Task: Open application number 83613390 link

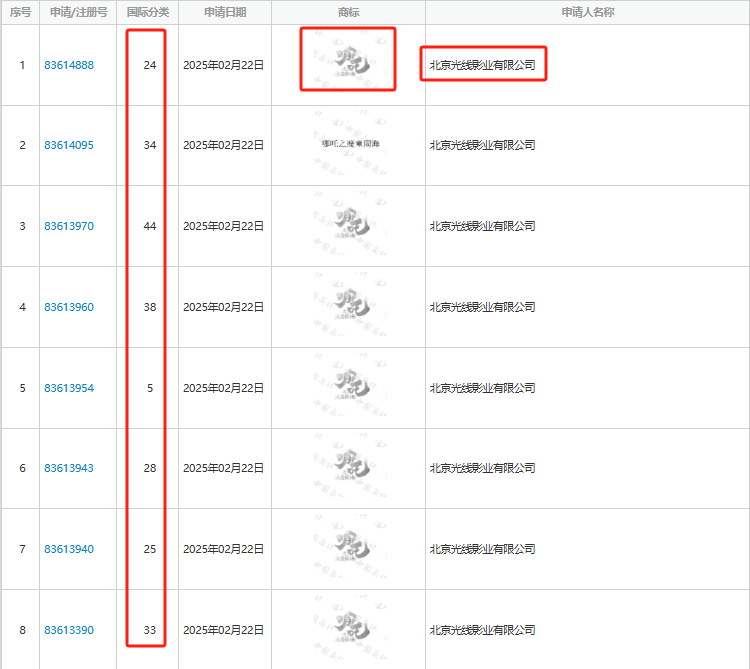Action: [x=69, y=630]
